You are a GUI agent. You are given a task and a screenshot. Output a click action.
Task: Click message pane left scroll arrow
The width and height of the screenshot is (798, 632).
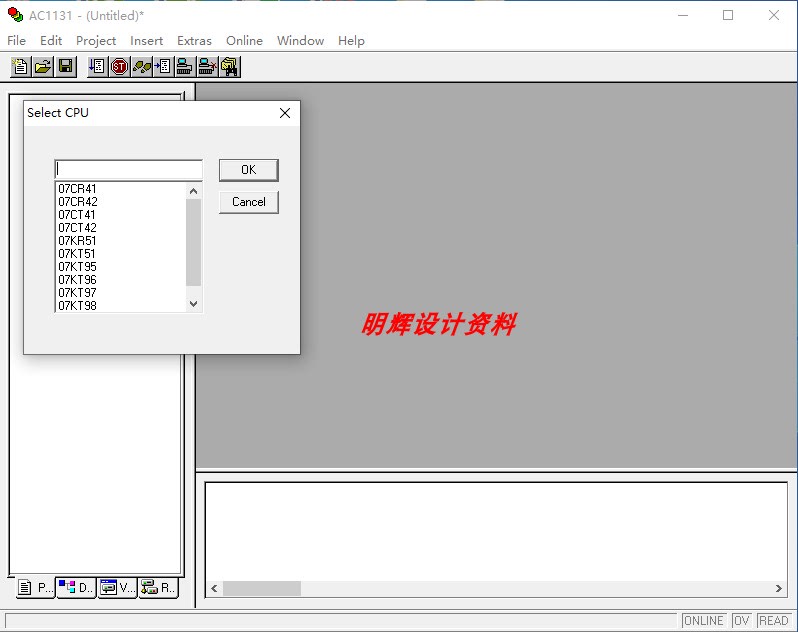[214, 589]
